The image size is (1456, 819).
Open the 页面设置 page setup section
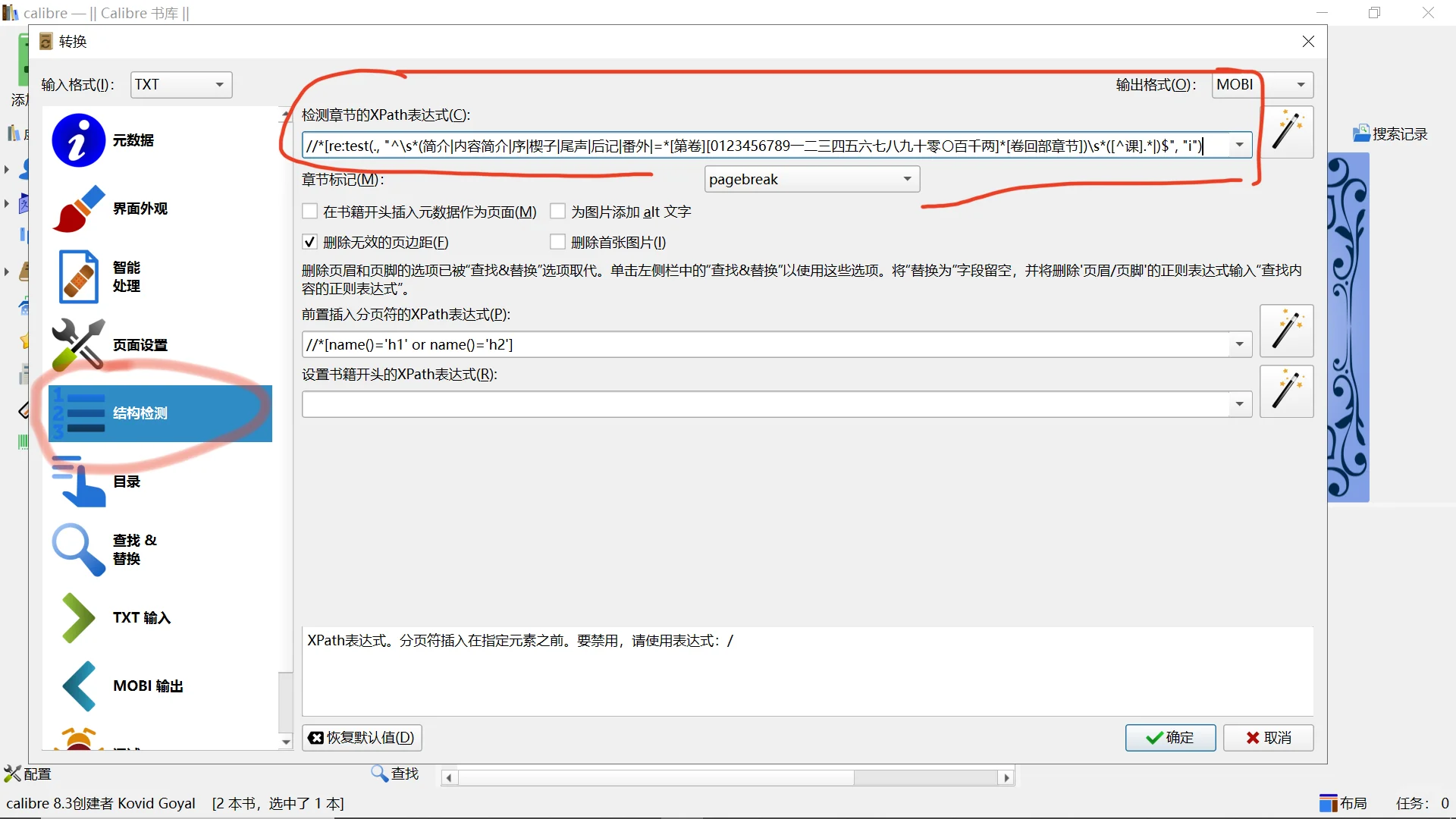tap(160, 345)
